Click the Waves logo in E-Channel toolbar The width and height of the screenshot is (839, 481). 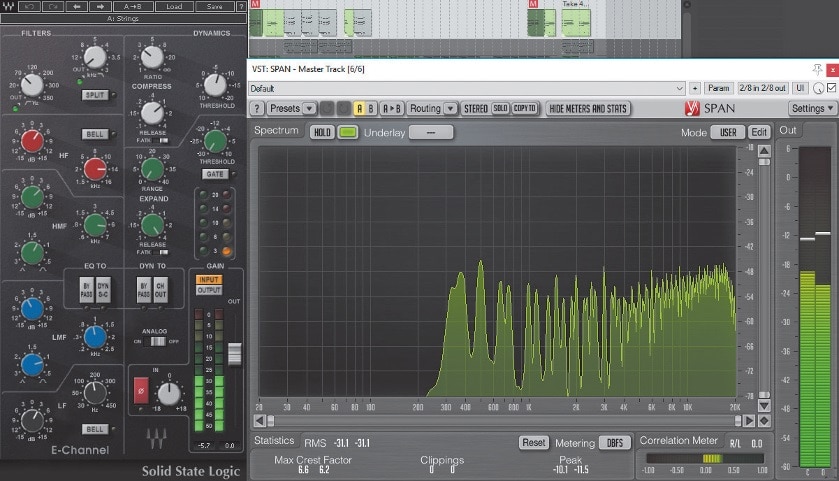pos(8,6)
